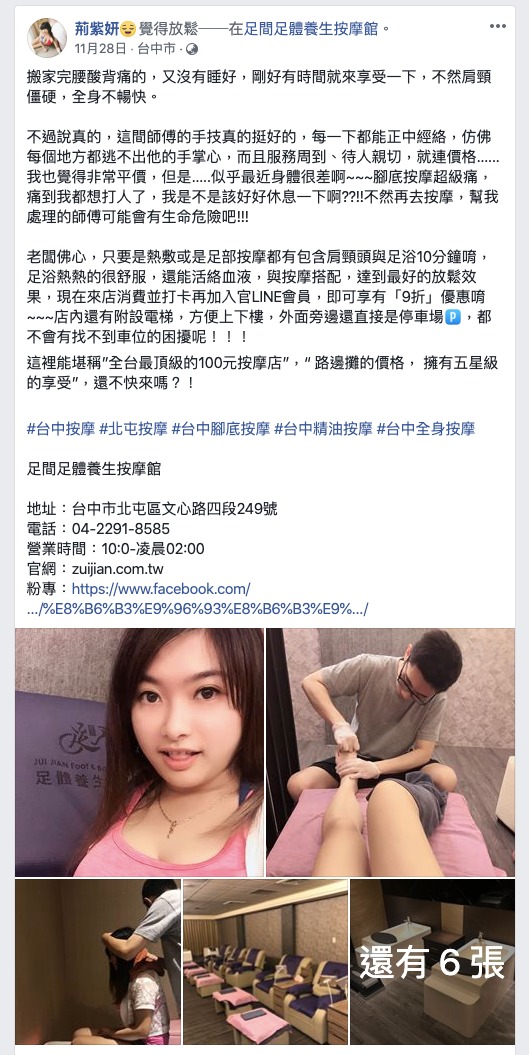Click the relaxed feeling emoji
Screen dimensions: 529x1055
click(x=129, y=30)
